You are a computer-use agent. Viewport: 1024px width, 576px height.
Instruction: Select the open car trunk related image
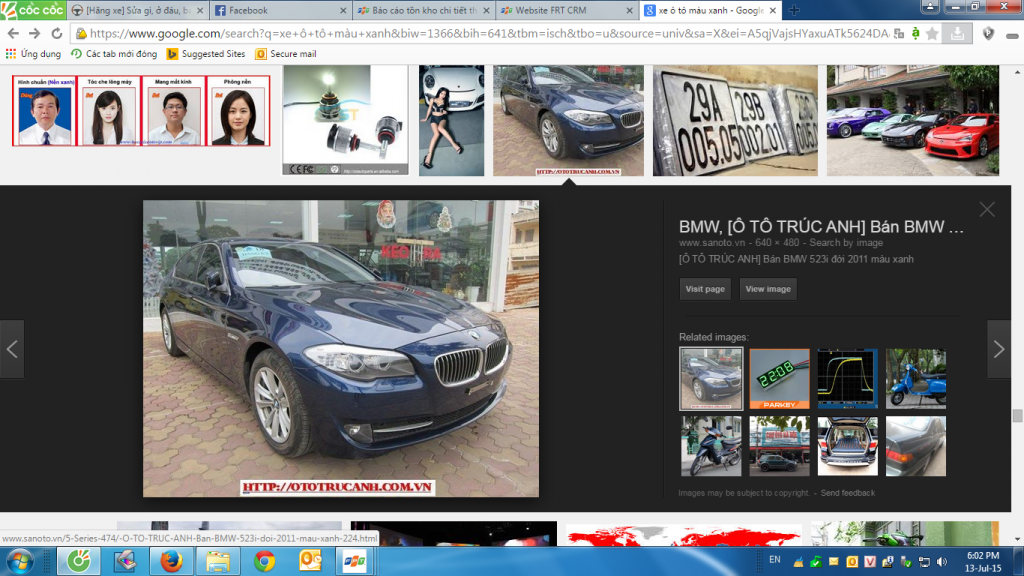pyautogui.click(x=848, y=447)
